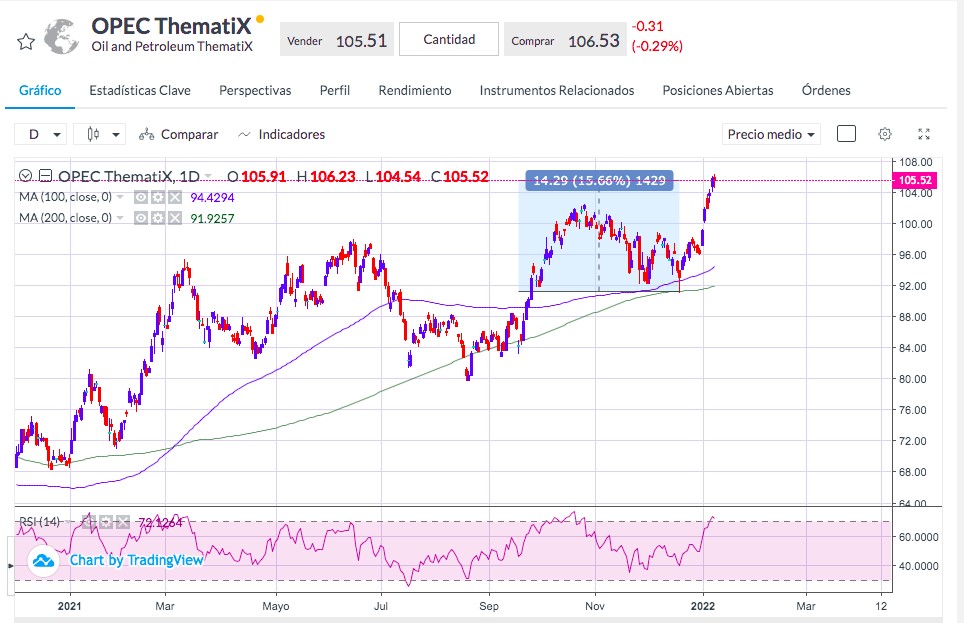Screen dimensions: 964x623
Task: Click the 100.00 price axis label
Action: coord(915,224)
